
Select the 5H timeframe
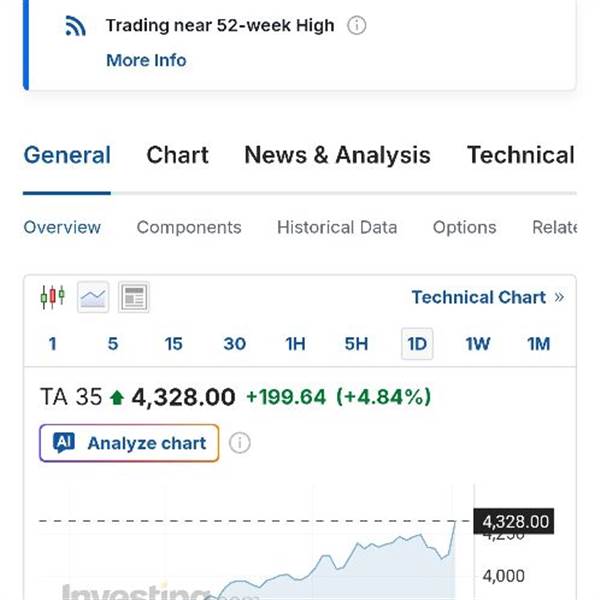pos(356,344)
